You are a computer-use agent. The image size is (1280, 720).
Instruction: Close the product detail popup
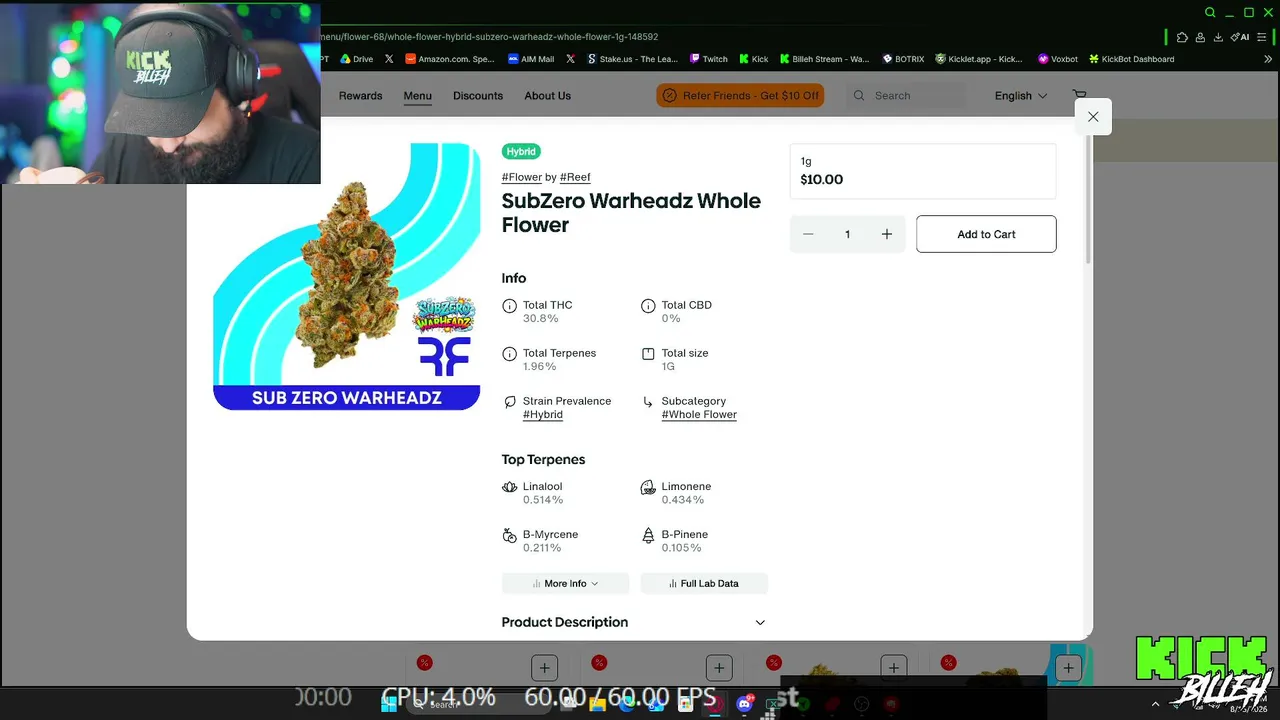pyautogui.click(x=1093, y=117)
